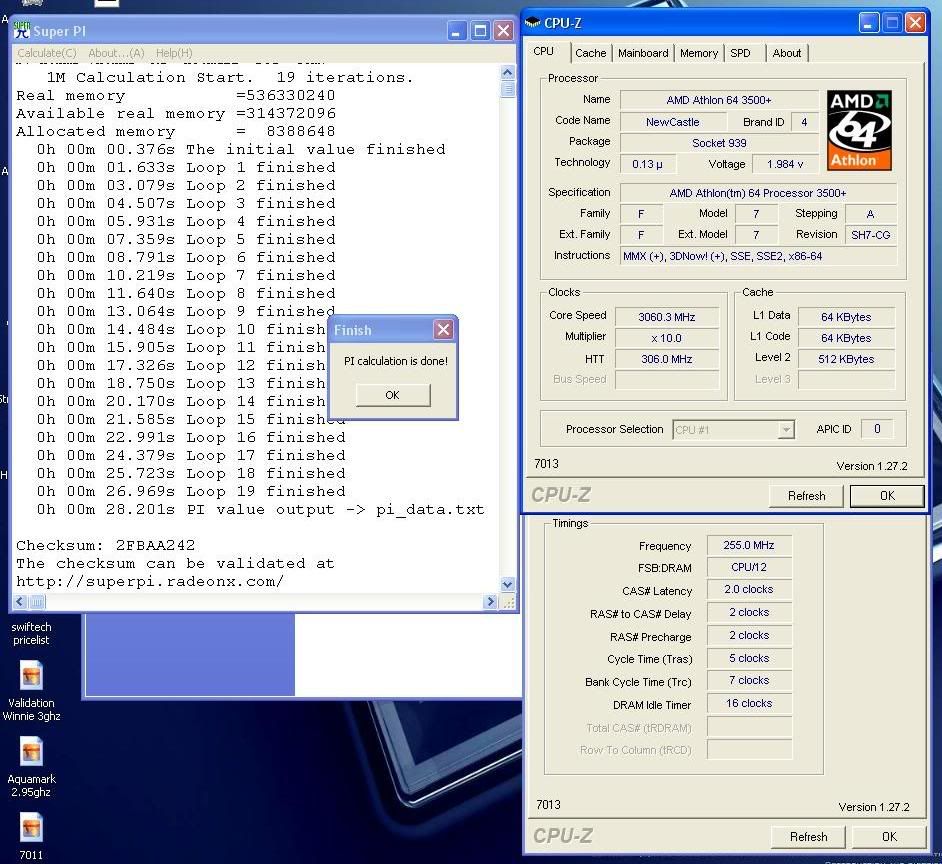942x864 pixels.
Task: Open the Help(H) menu in Super PI
Action: [x=174, y=53]
